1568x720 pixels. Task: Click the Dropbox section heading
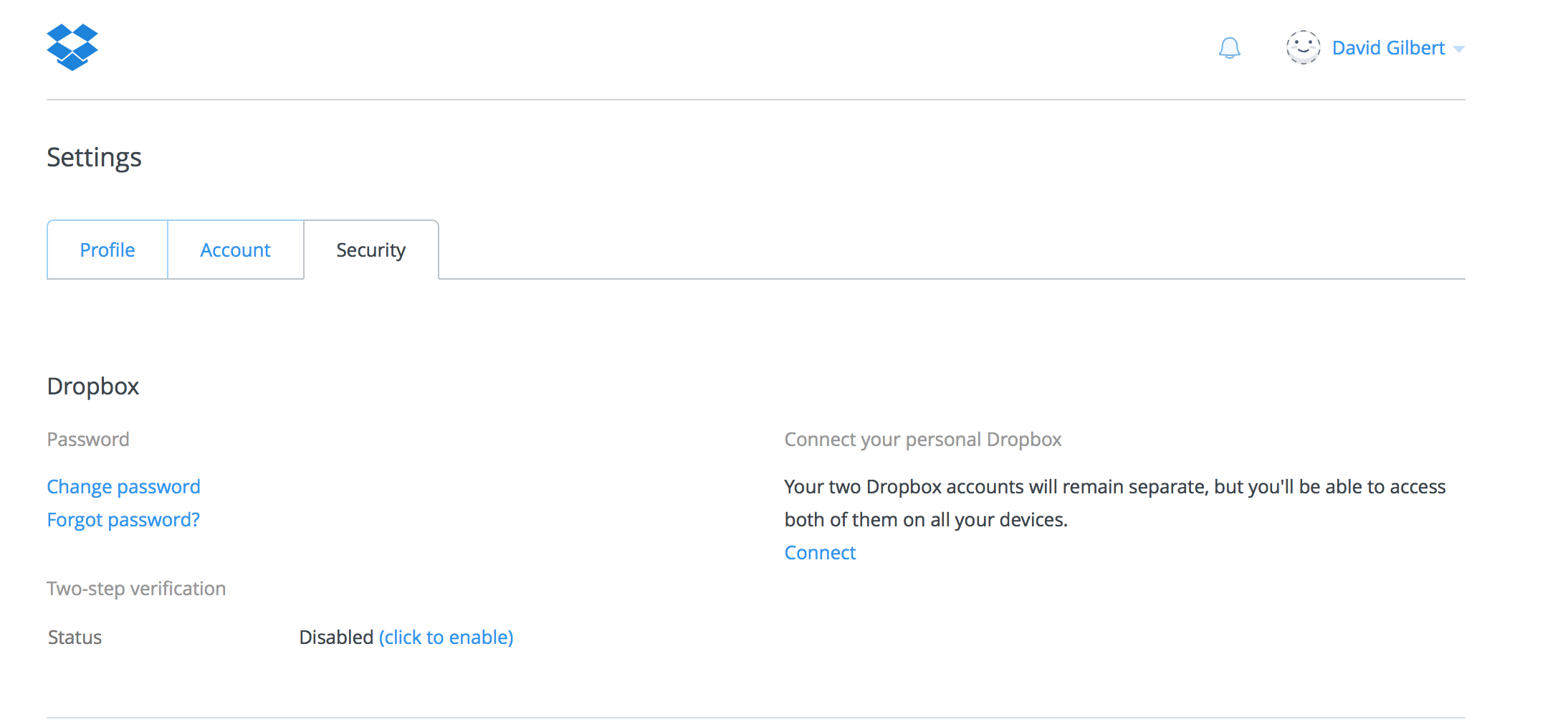click(93, 387)
